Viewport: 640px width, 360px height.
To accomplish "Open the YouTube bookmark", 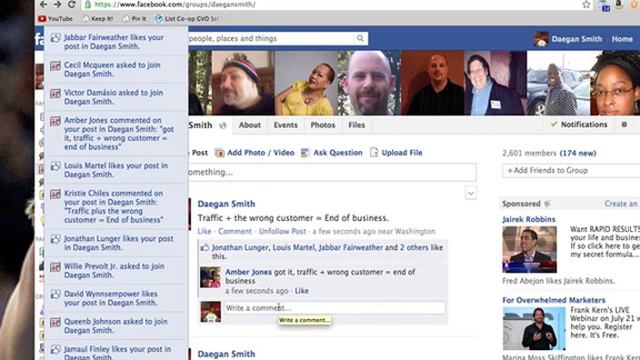I will pos(55,19).
